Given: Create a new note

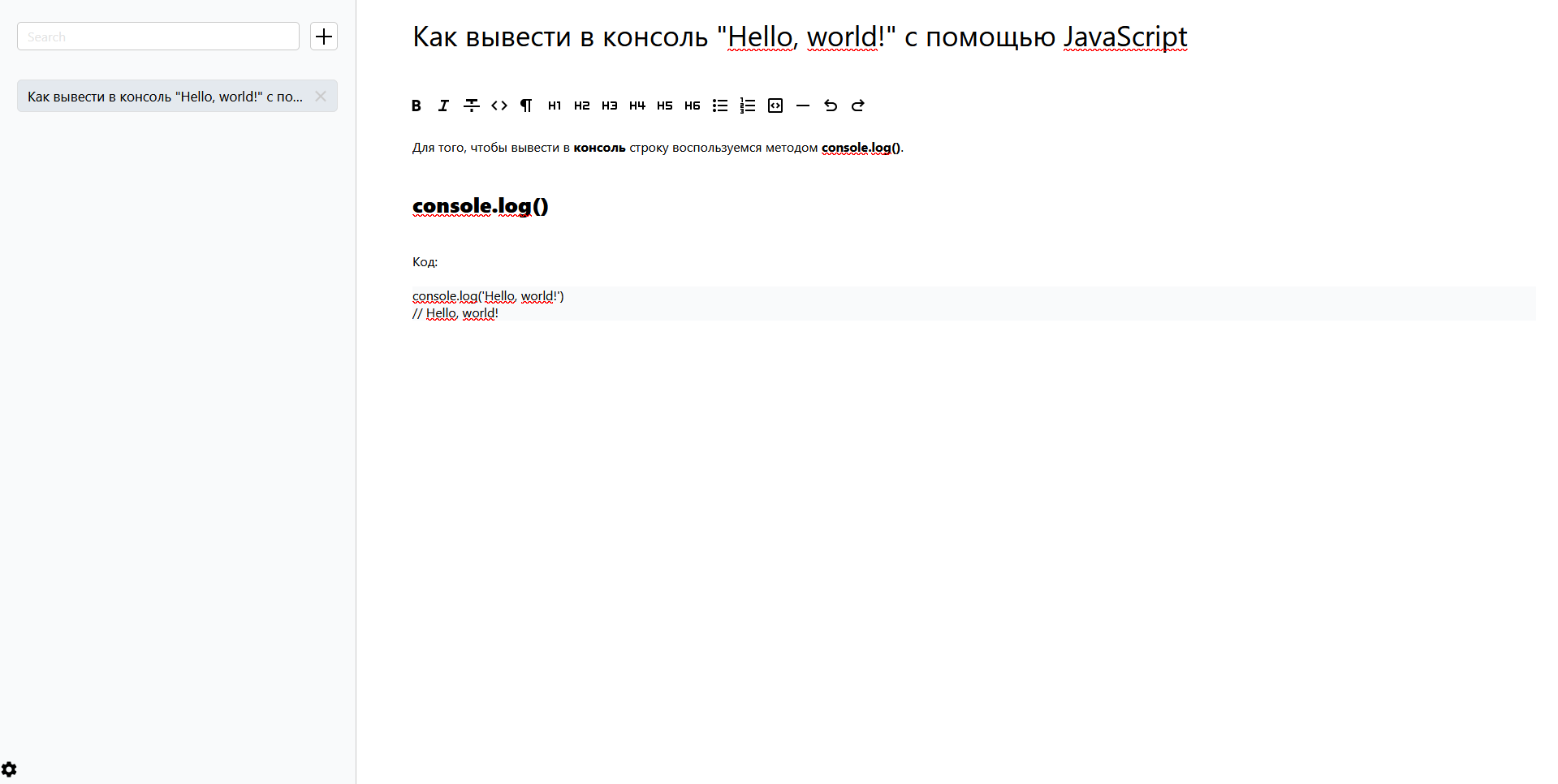Looking at the screenshot, I should pyautogui.click(x=323, y=36).
